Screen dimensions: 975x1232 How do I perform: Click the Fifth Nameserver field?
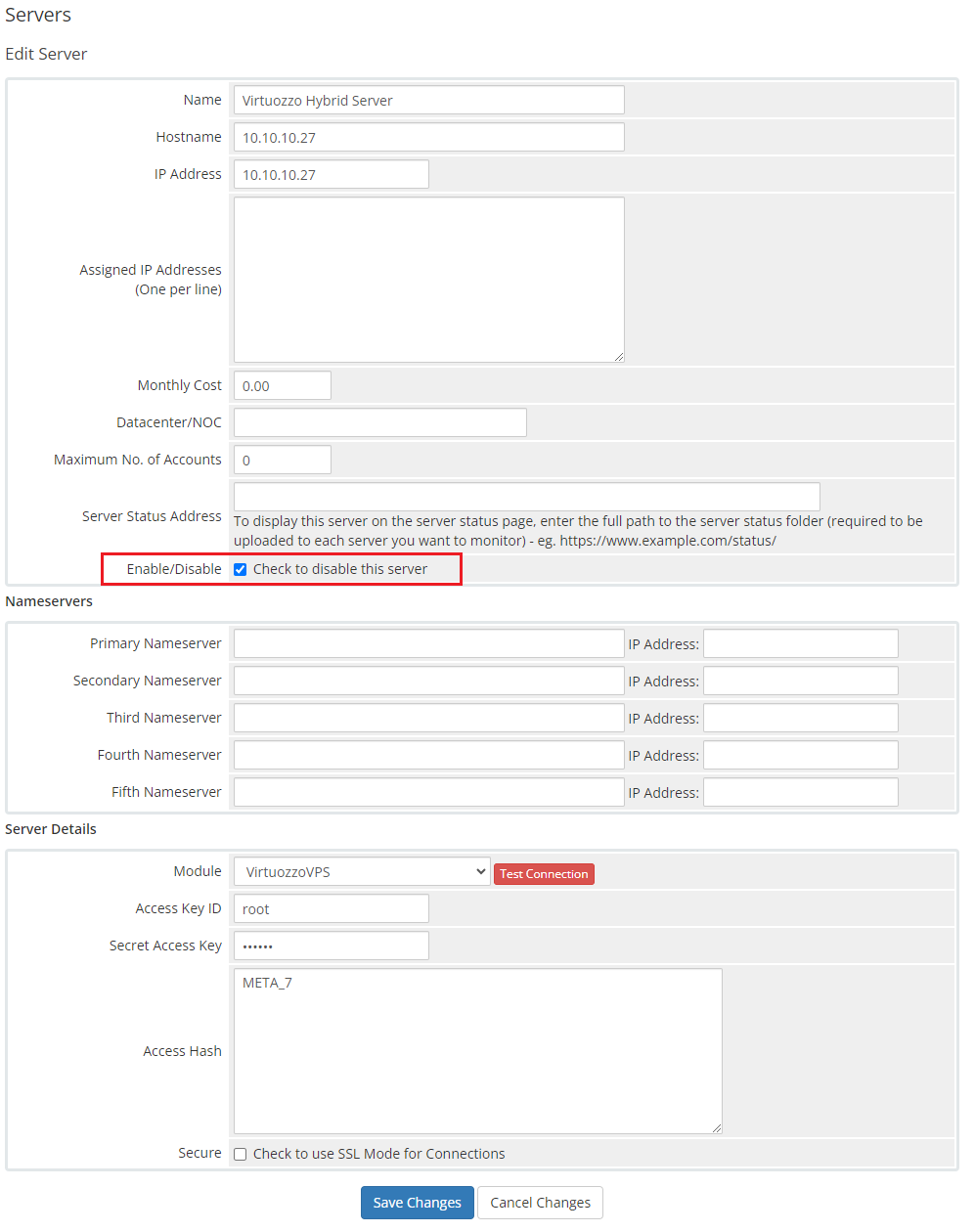pos(428,792)
